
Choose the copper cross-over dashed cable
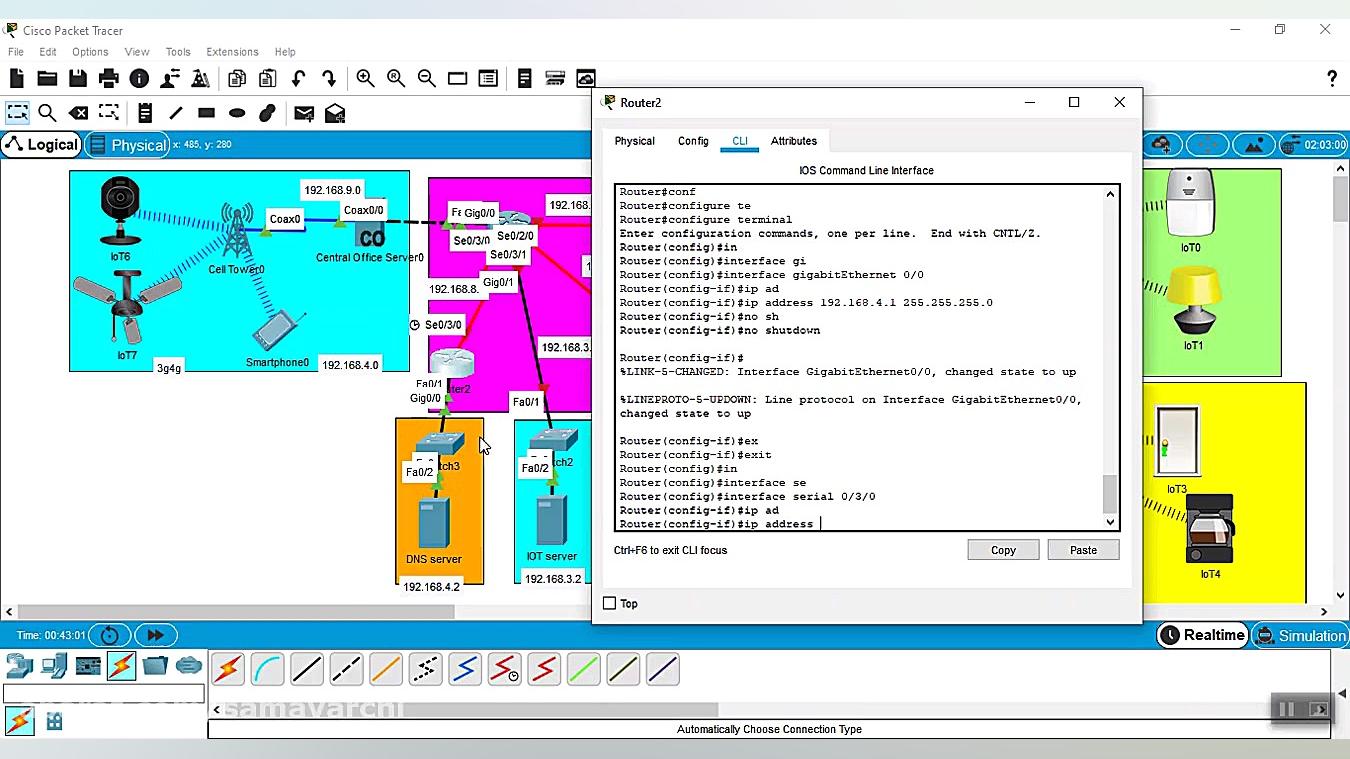pyautogui.click(x=346, y=669)
